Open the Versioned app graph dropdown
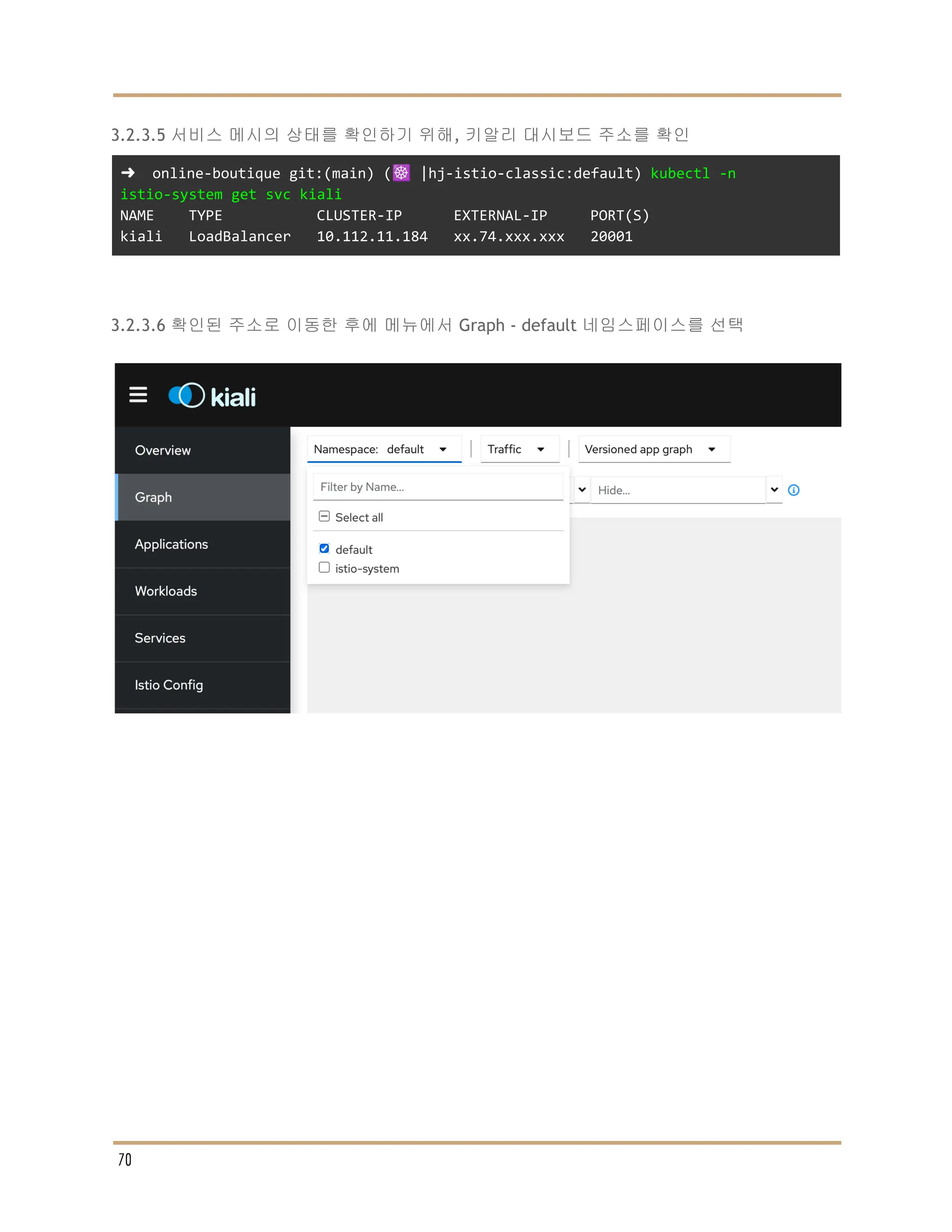The width and height of the screenshot is (952, 1232). tap(654, 450)
